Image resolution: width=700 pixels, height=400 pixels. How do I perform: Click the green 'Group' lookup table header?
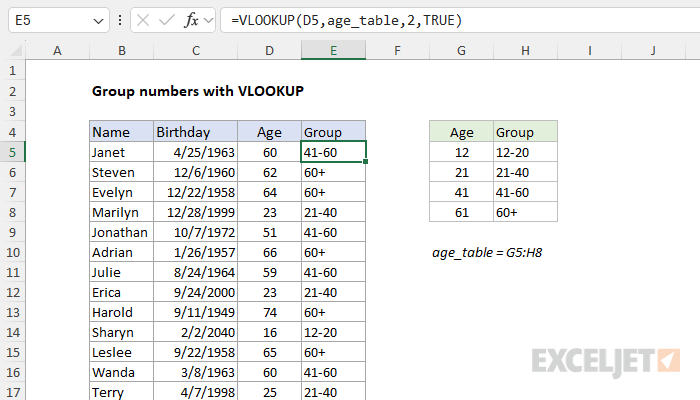(525, 132)
